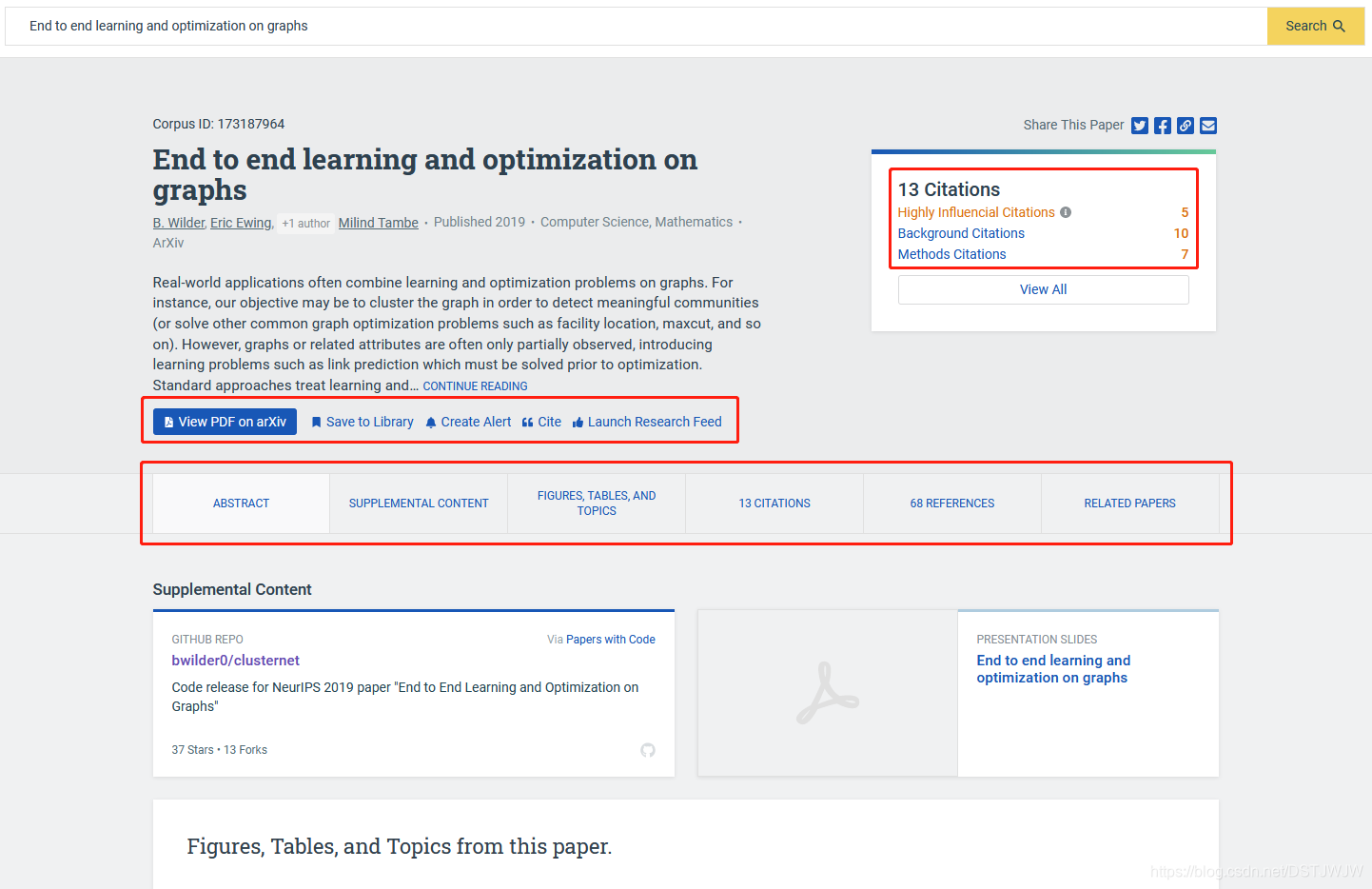Click the Published 2019 text

tap(480, 222)
